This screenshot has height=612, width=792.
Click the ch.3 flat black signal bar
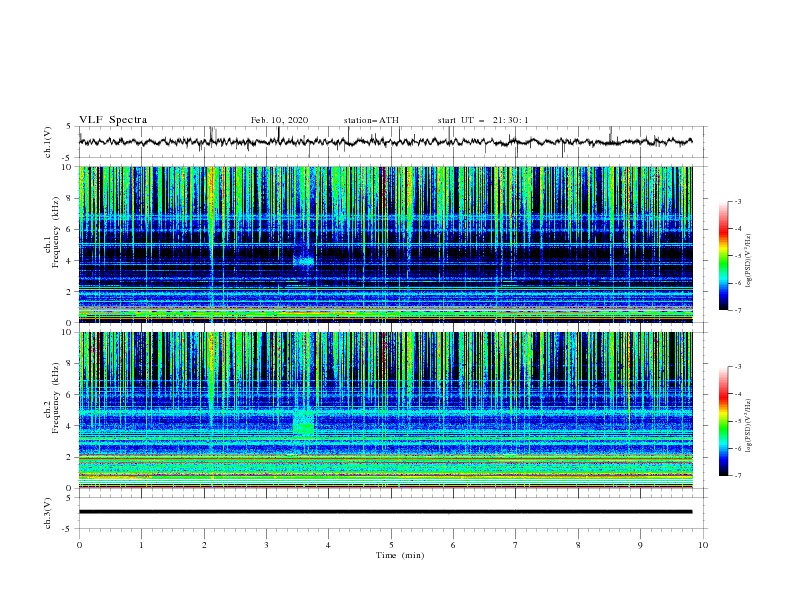pyautogui.click(x=385, y=512)
